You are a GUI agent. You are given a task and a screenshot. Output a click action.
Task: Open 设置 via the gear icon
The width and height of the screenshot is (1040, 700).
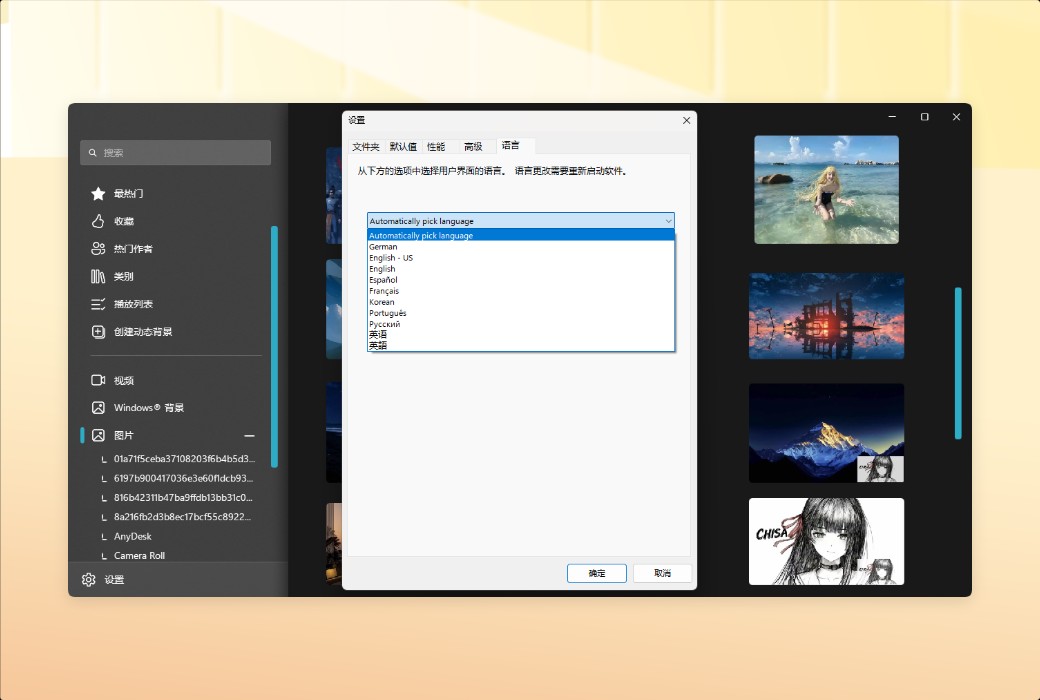point(89,579)
